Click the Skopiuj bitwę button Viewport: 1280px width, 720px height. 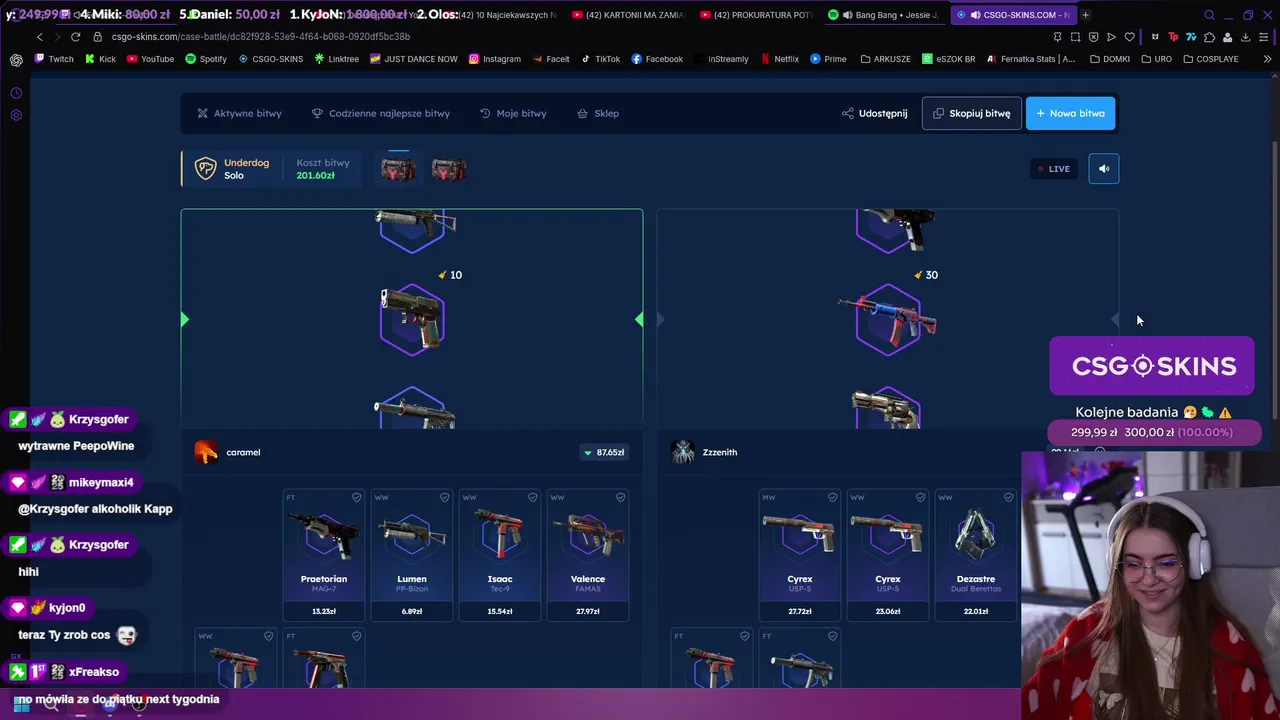[x=972, y=113]
